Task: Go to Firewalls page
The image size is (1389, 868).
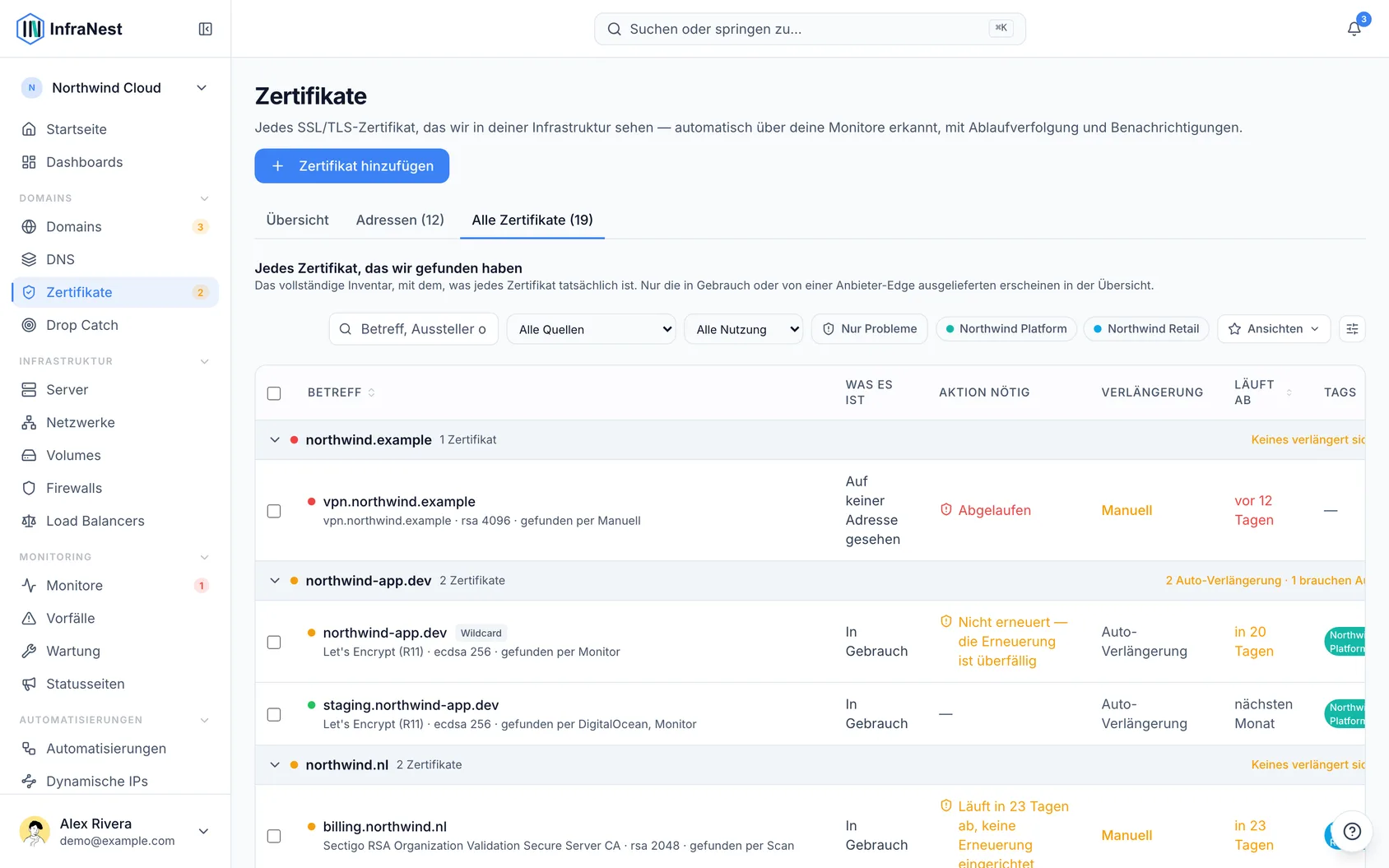Action: click(115, 488)
